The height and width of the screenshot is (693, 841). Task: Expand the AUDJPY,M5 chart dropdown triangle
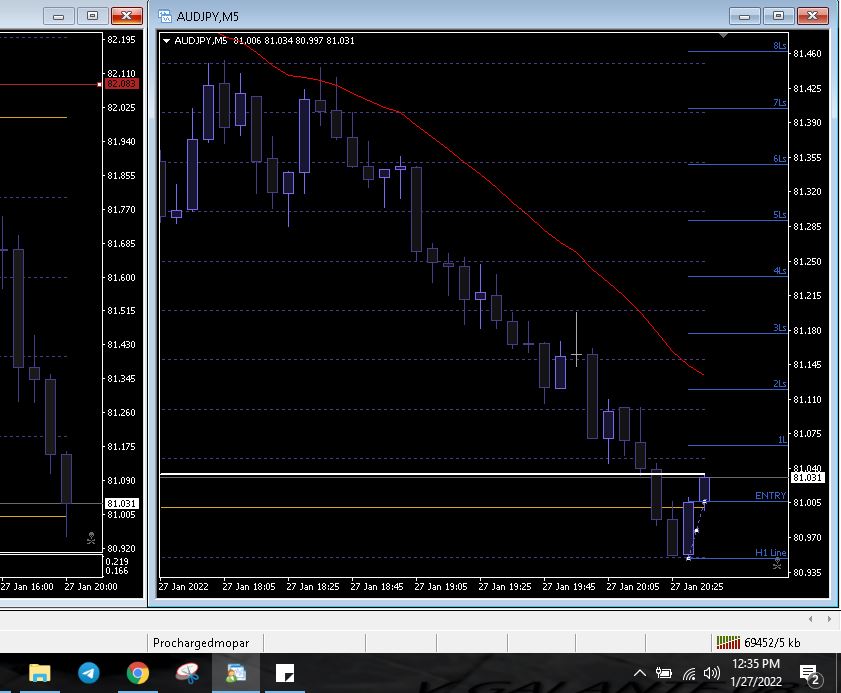tap(166, 40)
